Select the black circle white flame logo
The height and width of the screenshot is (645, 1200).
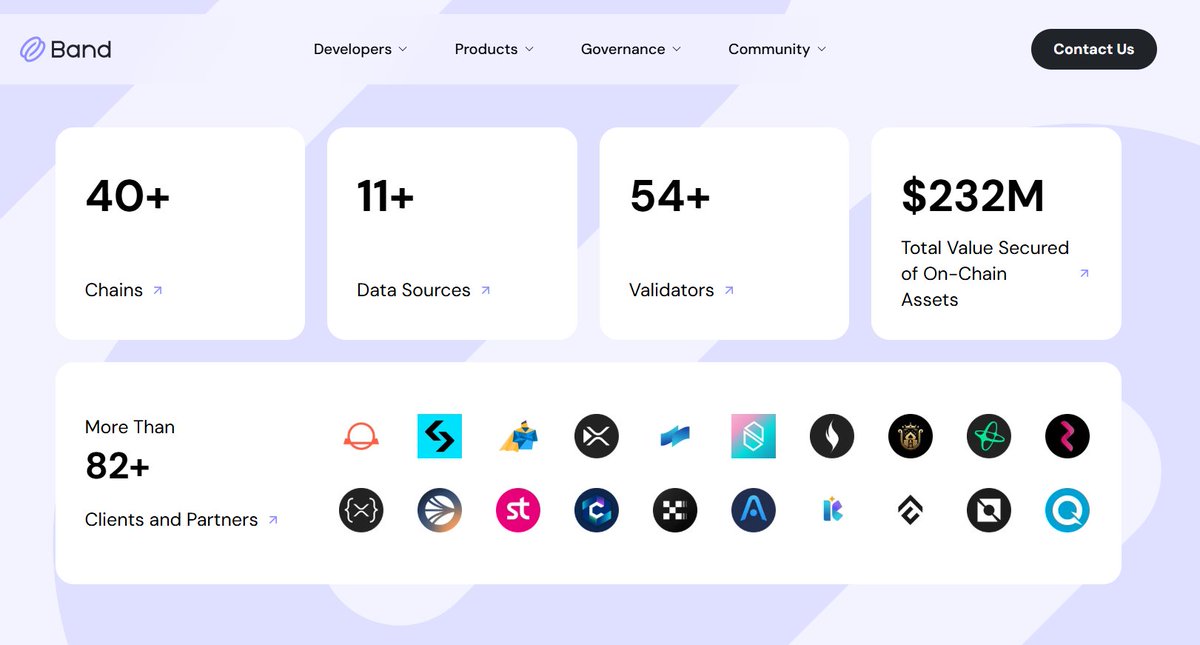832,436
